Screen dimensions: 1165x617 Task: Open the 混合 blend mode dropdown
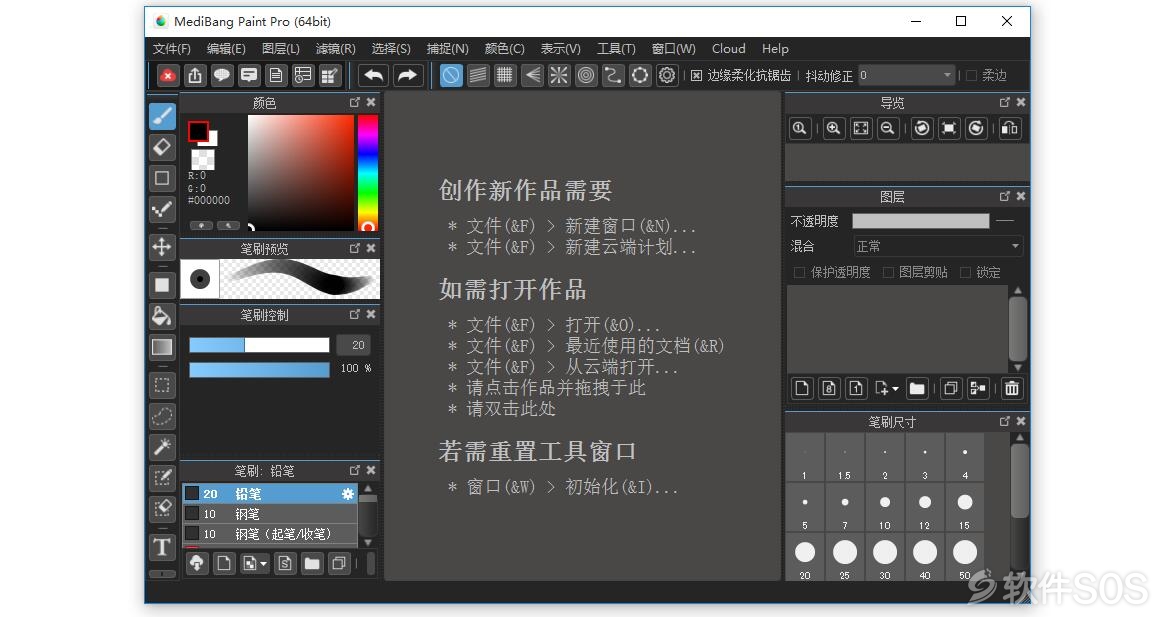coord(938,246)
